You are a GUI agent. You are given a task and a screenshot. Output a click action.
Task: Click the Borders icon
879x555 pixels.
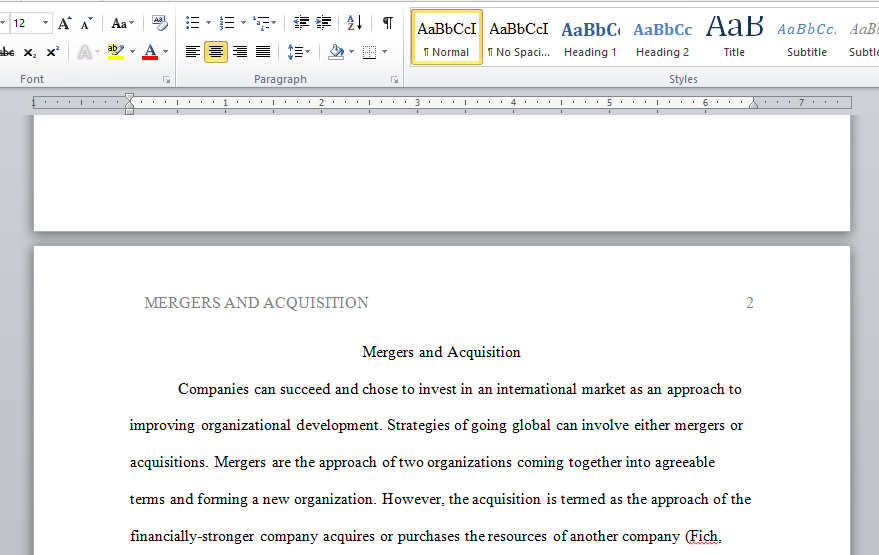tap(369, 52)
